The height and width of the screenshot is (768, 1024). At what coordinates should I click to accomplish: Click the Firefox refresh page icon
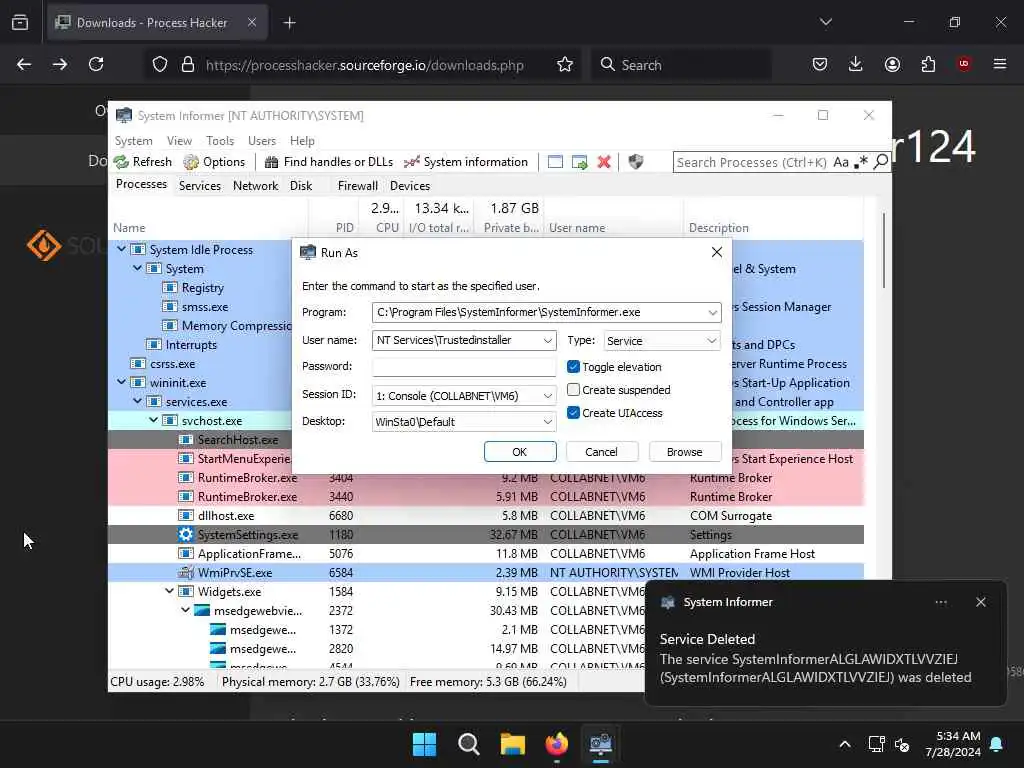pos(96,64)
